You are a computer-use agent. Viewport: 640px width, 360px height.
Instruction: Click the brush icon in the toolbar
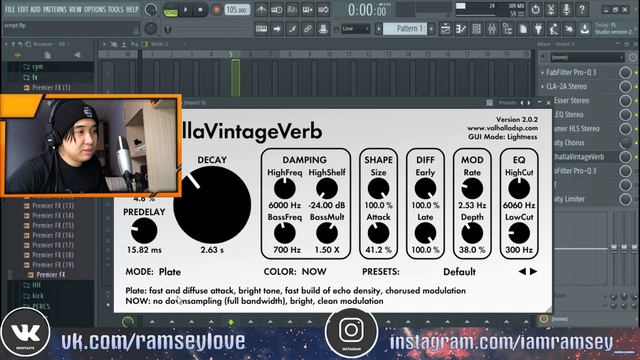pos(292,29)
